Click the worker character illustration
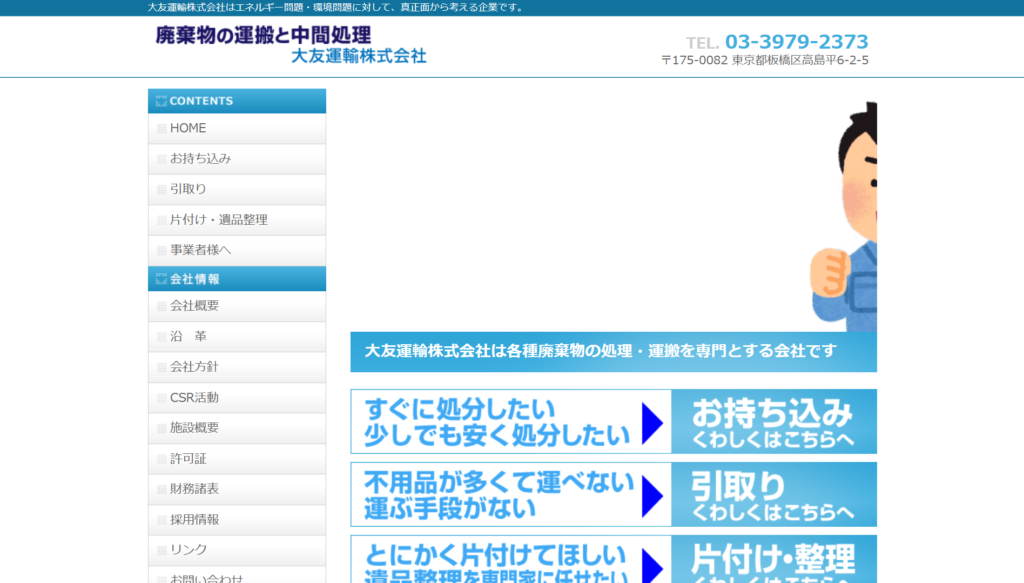1024x583 pixels. coord(845,220)
